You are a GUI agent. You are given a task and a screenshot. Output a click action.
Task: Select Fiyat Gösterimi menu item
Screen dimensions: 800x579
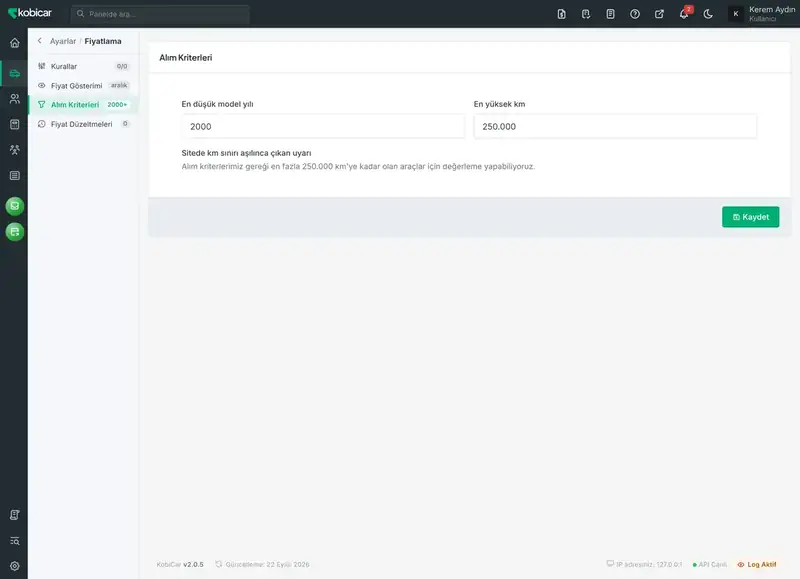(83, 86)
